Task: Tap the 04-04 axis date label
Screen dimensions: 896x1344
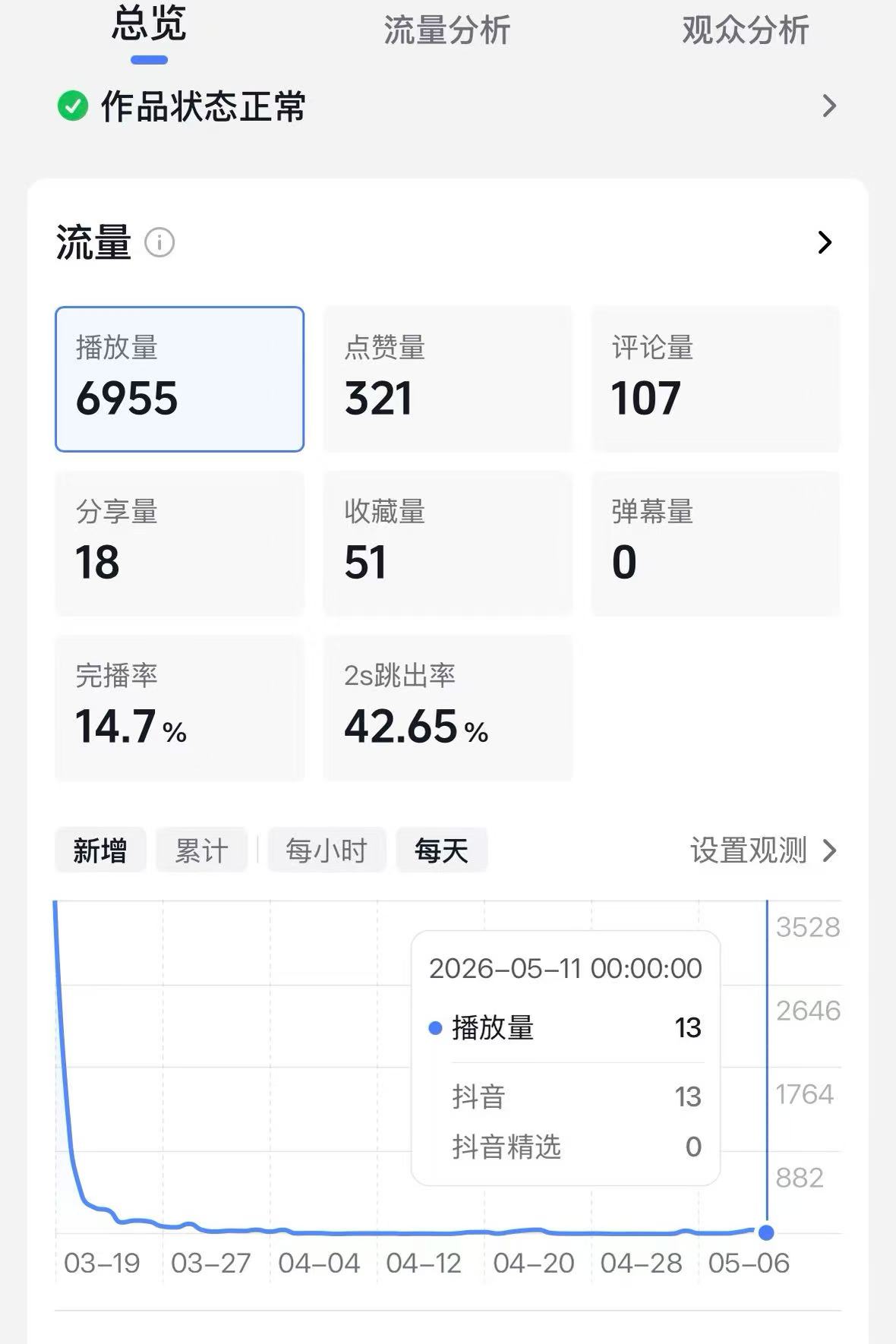Action: pyautogui.click(x=319, y=1264)
